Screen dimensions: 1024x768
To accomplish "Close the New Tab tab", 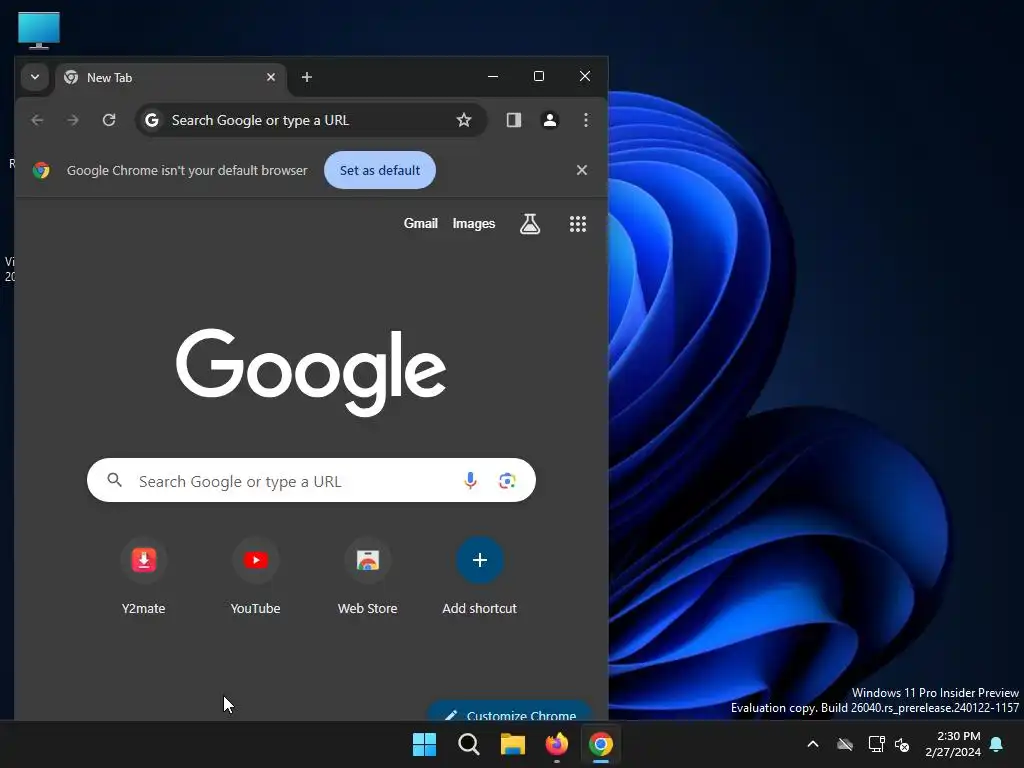I will [x=270, y=77].
